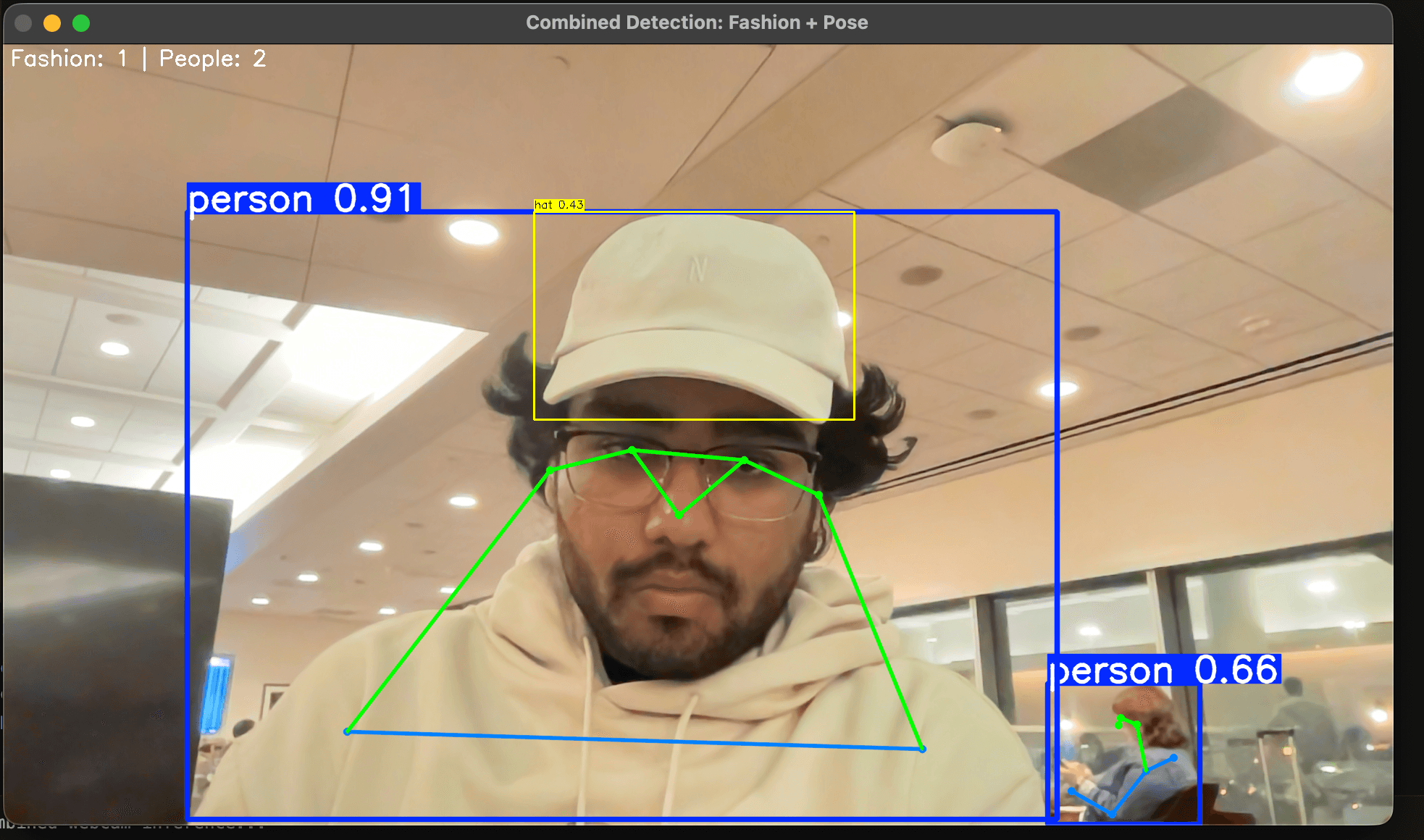Click the ear keypoint near the earring side

(819, 495)
